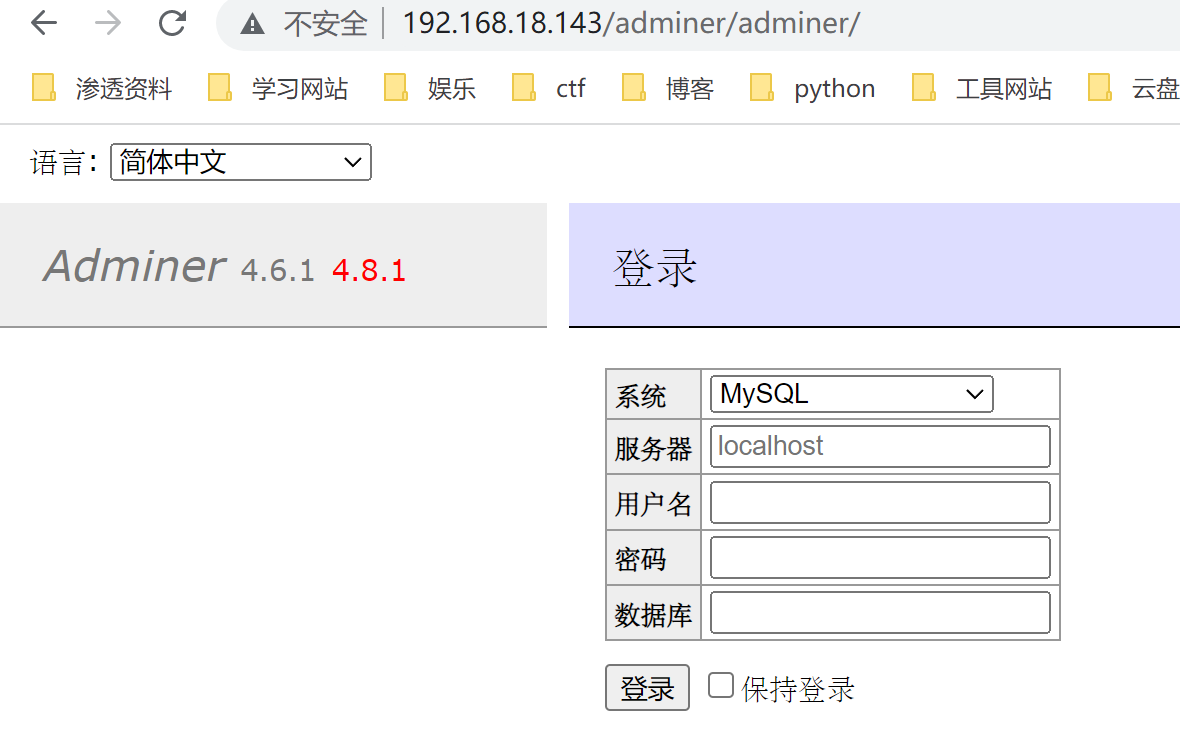Expand the database system selector arrow
Image resolution: width=1180 pixels, height=732 pixels.
974,394
